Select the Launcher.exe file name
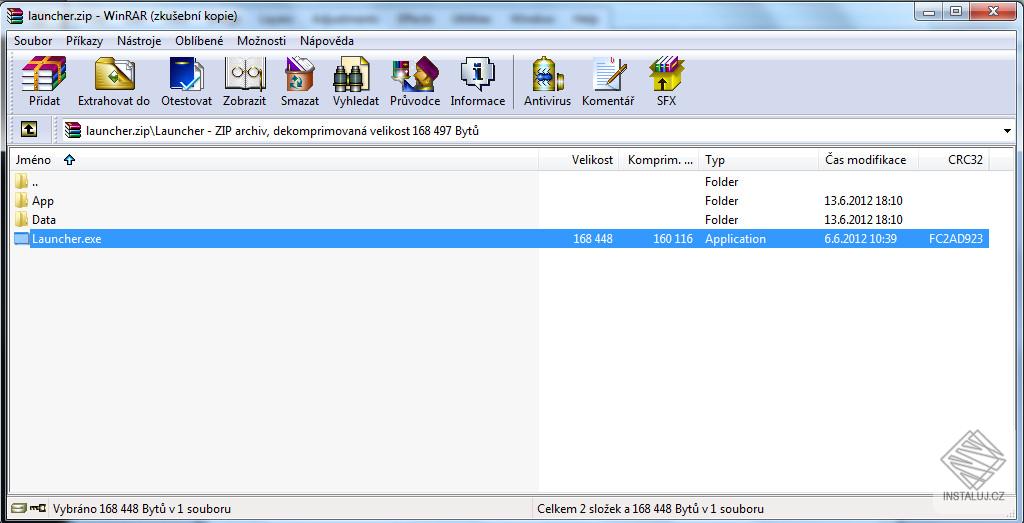 67,239
